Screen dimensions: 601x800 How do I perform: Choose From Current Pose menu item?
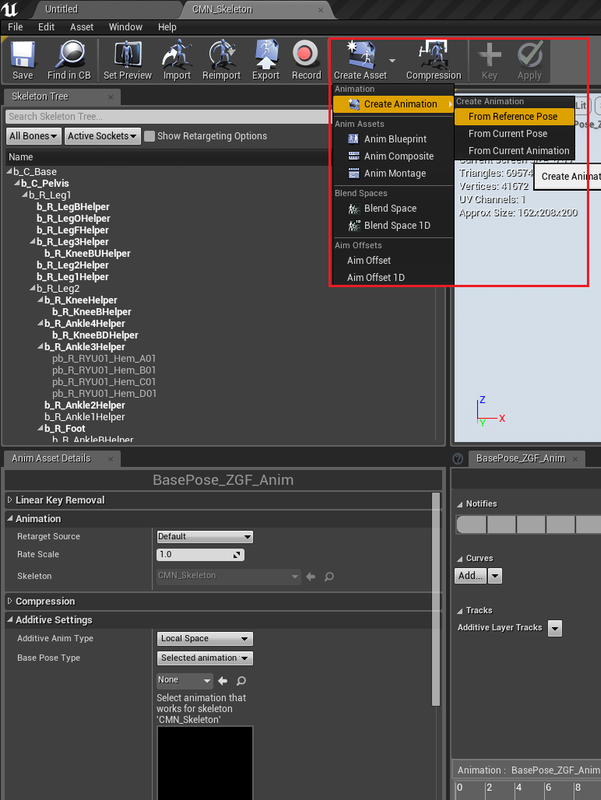pyautogui.click(x=514, y=134)
